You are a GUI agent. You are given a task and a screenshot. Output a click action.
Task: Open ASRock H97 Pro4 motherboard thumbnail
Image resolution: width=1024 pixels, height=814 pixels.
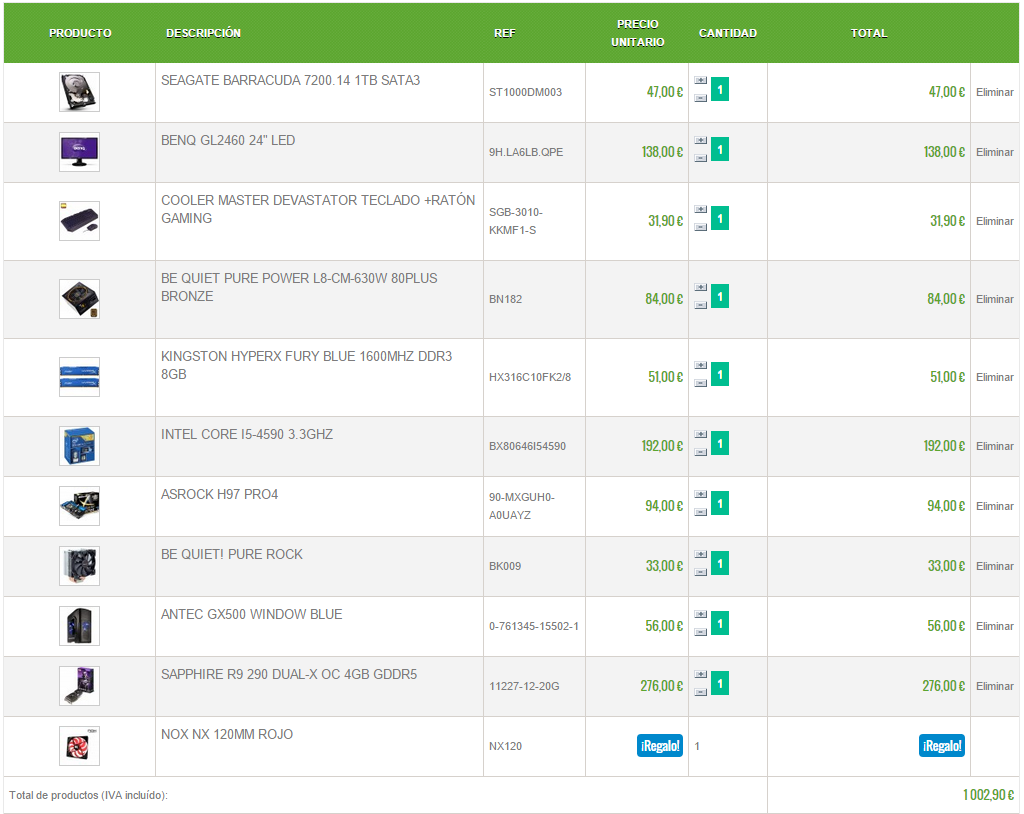tap(79, 506)
